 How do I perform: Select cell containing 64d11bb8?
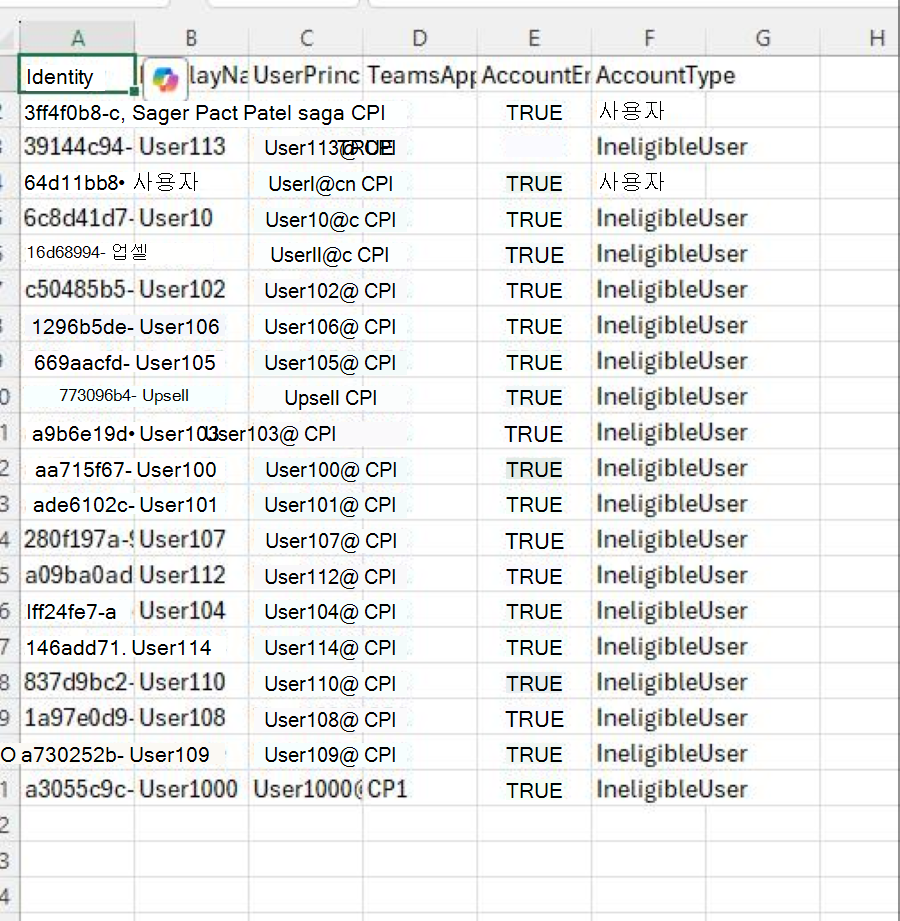click(x=78, y=183)
